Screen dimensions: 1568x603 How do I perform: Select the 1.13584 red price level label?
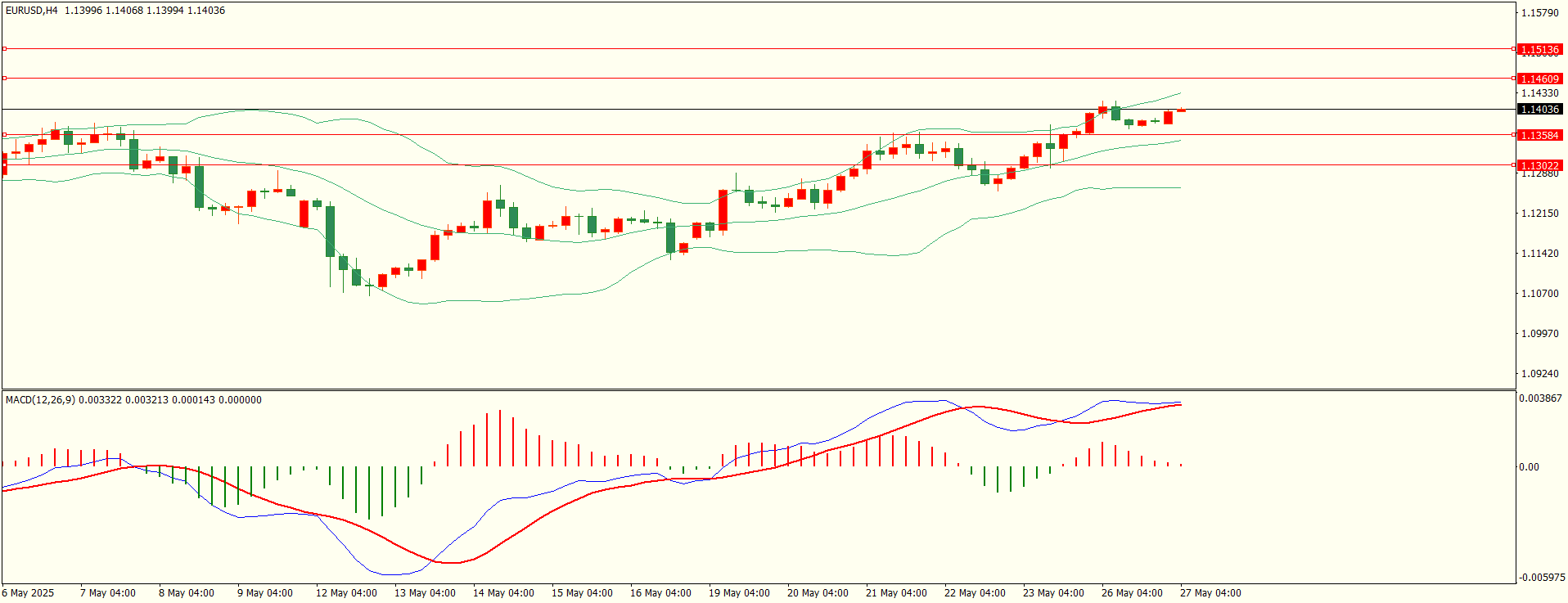point(1539,136)
